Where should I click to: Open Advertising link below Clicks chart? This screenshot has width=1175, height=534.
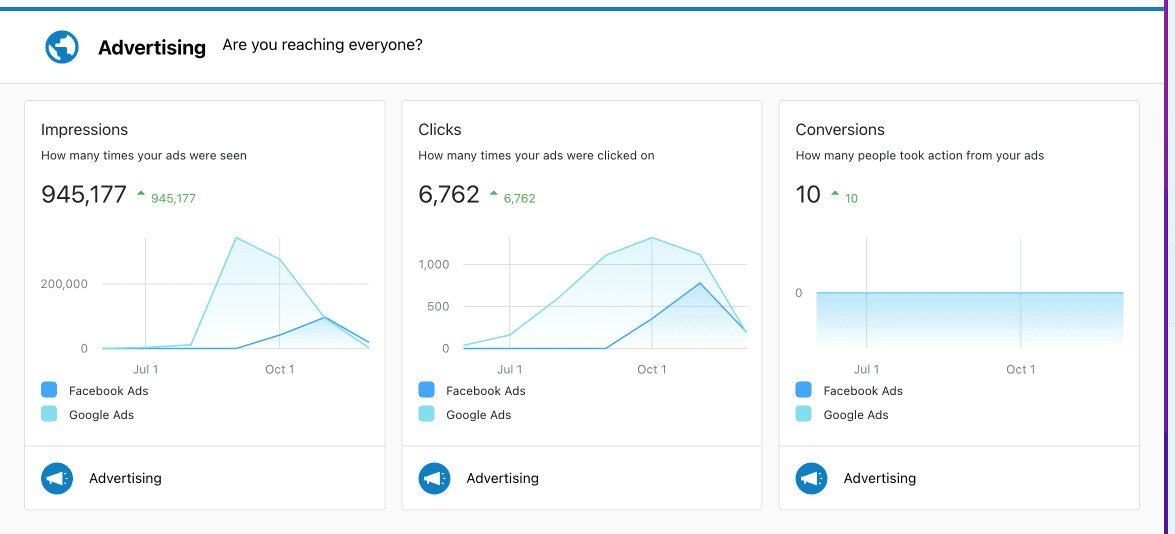point(502,479)
